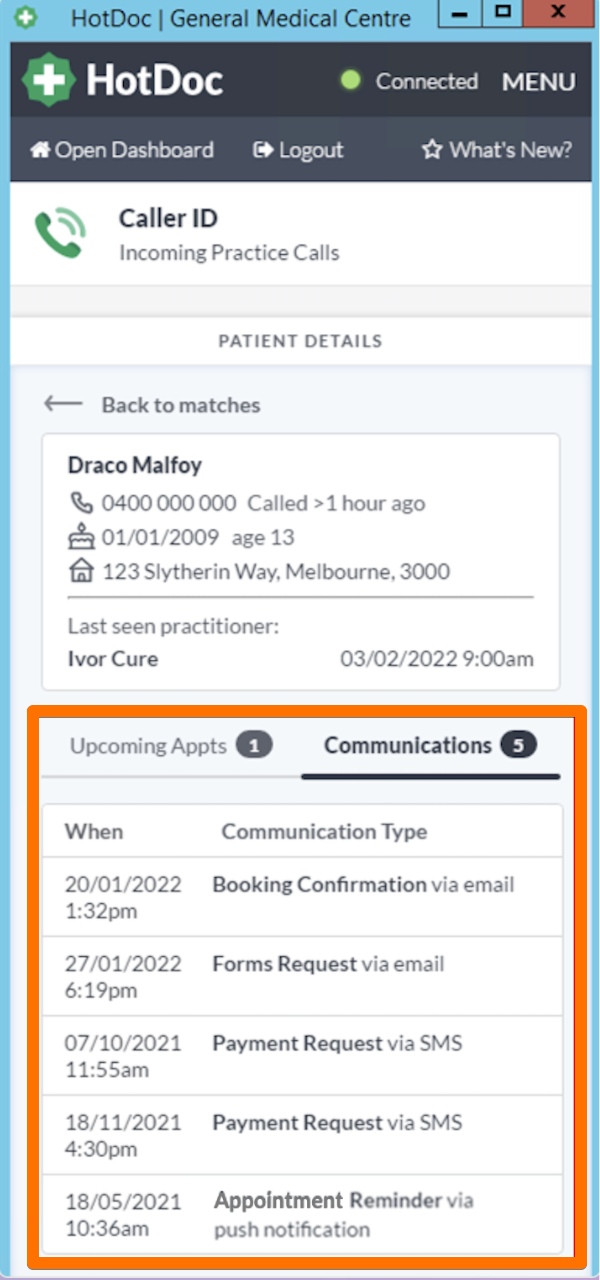
Task: Click date 20/01/2022 1:32pm
Action: click(123, 897)
